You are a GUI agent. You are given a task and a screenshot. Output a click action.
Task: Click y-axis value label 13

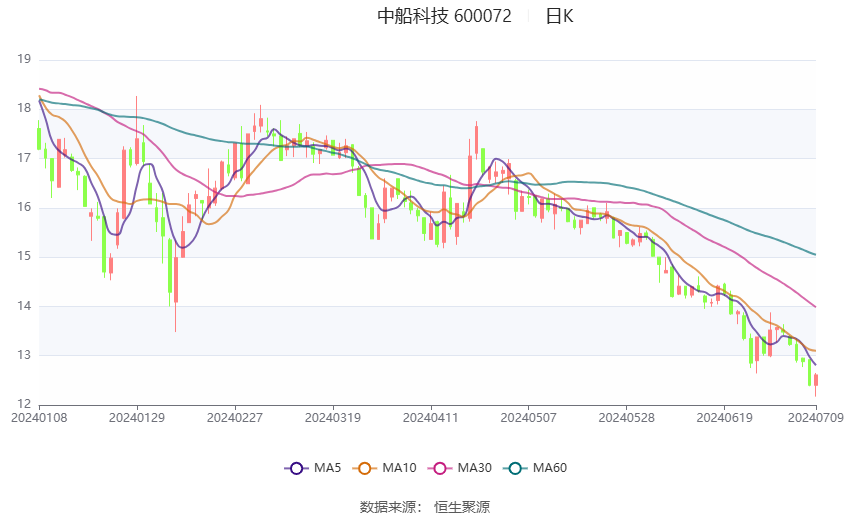(24, 355)
